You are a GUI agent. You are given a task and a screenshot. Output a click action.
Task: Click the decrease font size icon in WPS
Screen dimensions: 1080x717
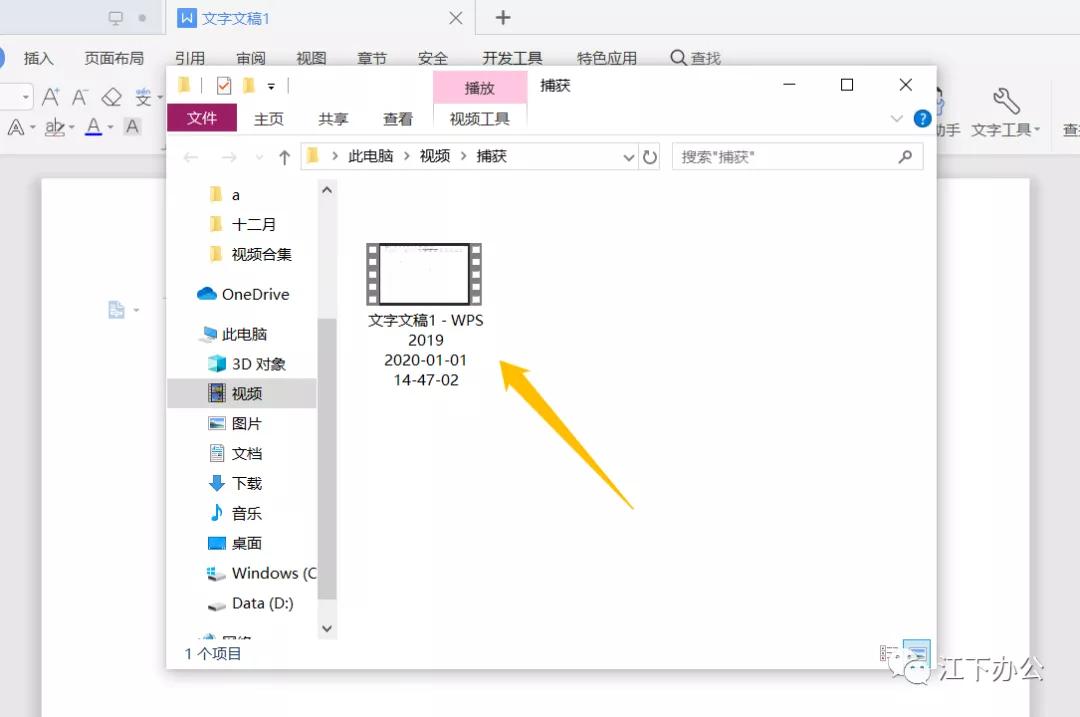[x=80, y=97]
